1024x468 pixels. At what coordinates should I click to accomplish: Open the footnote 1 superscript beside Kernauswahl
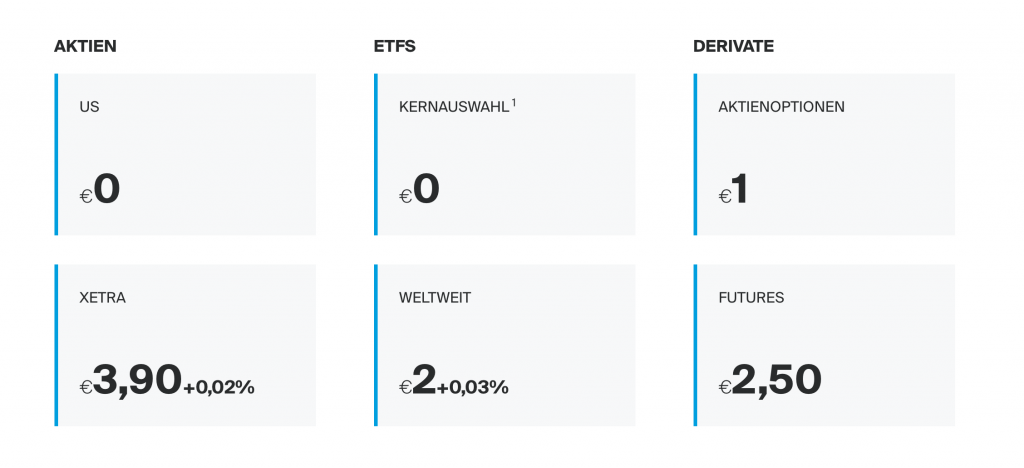point(514,102)
